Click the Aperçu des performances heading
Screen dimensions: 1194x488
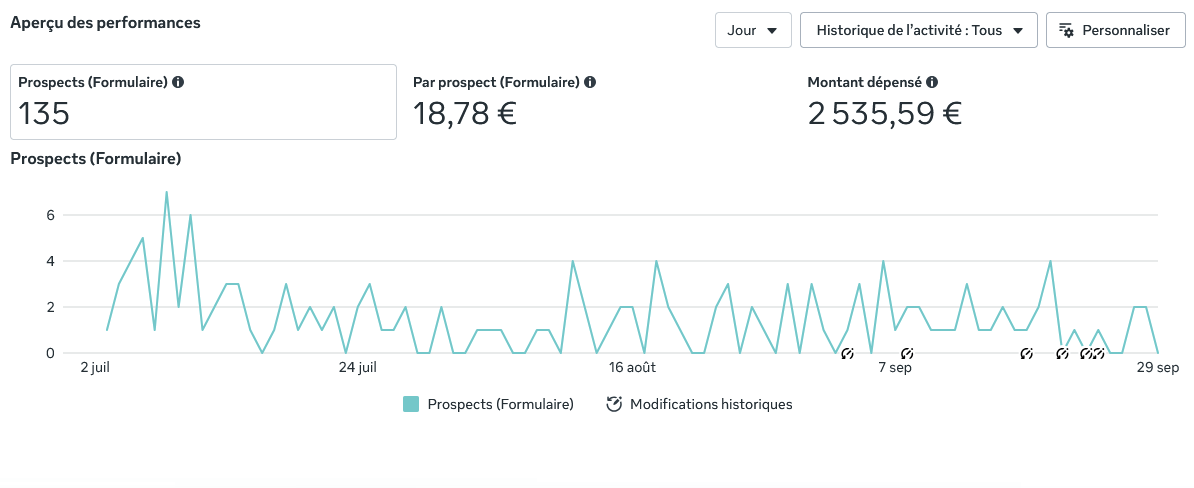[105, 23]
